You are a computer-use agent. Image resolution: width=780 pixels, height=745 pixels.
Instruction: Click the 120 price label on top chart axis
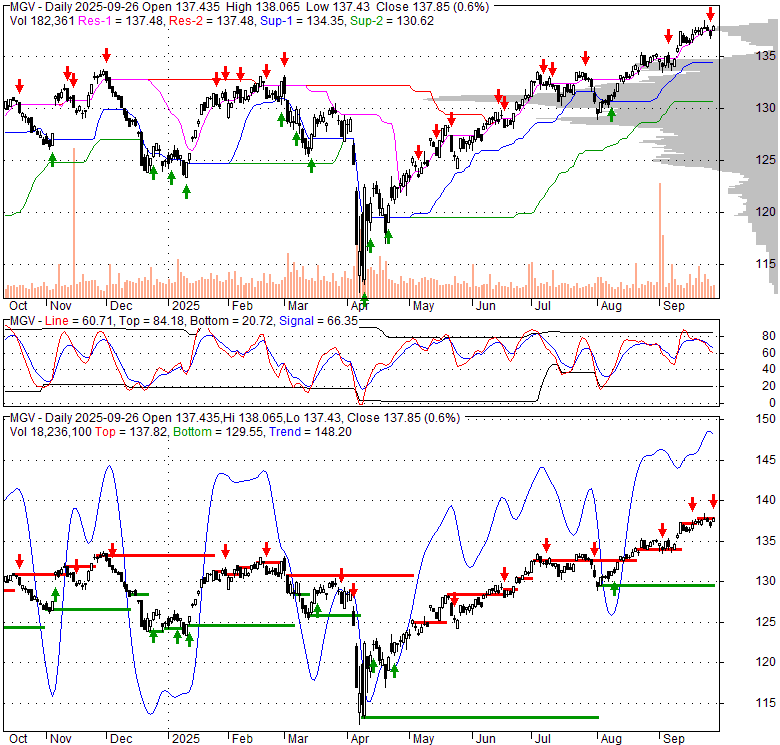point(766,212)
